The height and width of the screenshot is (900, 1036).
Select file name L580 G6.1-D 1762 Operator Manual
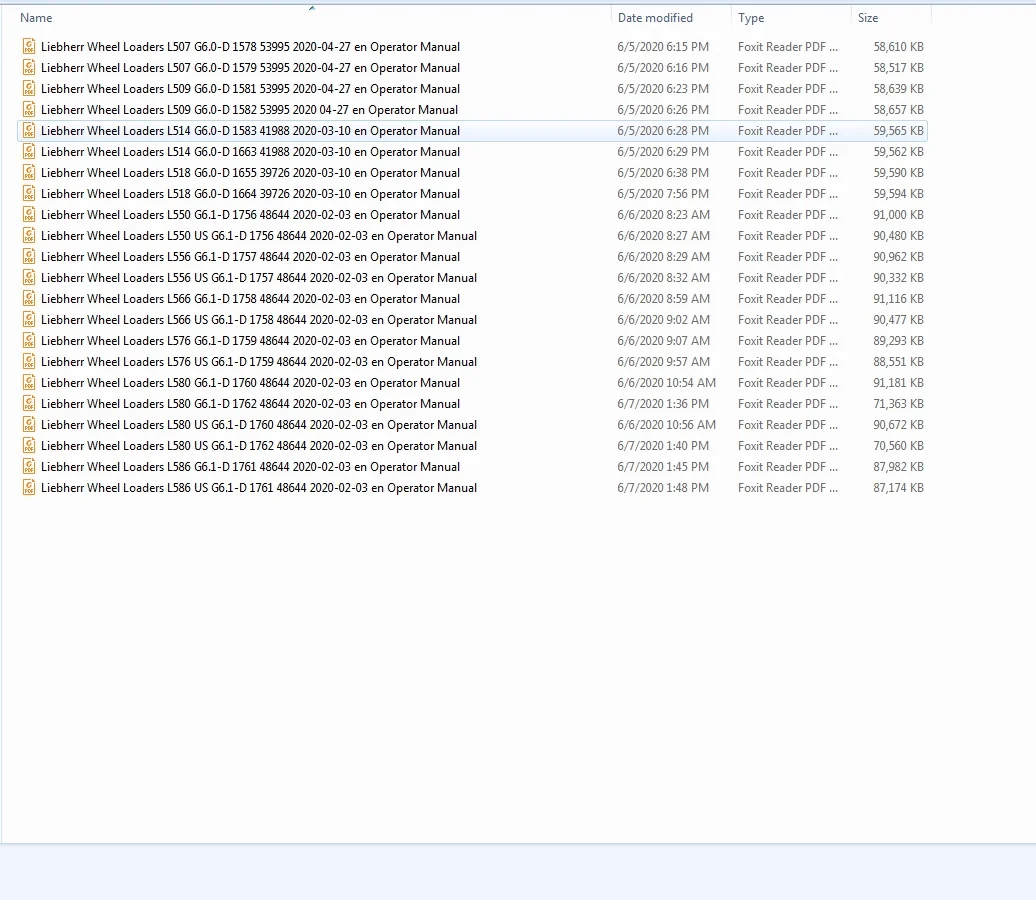pos(250,404)
